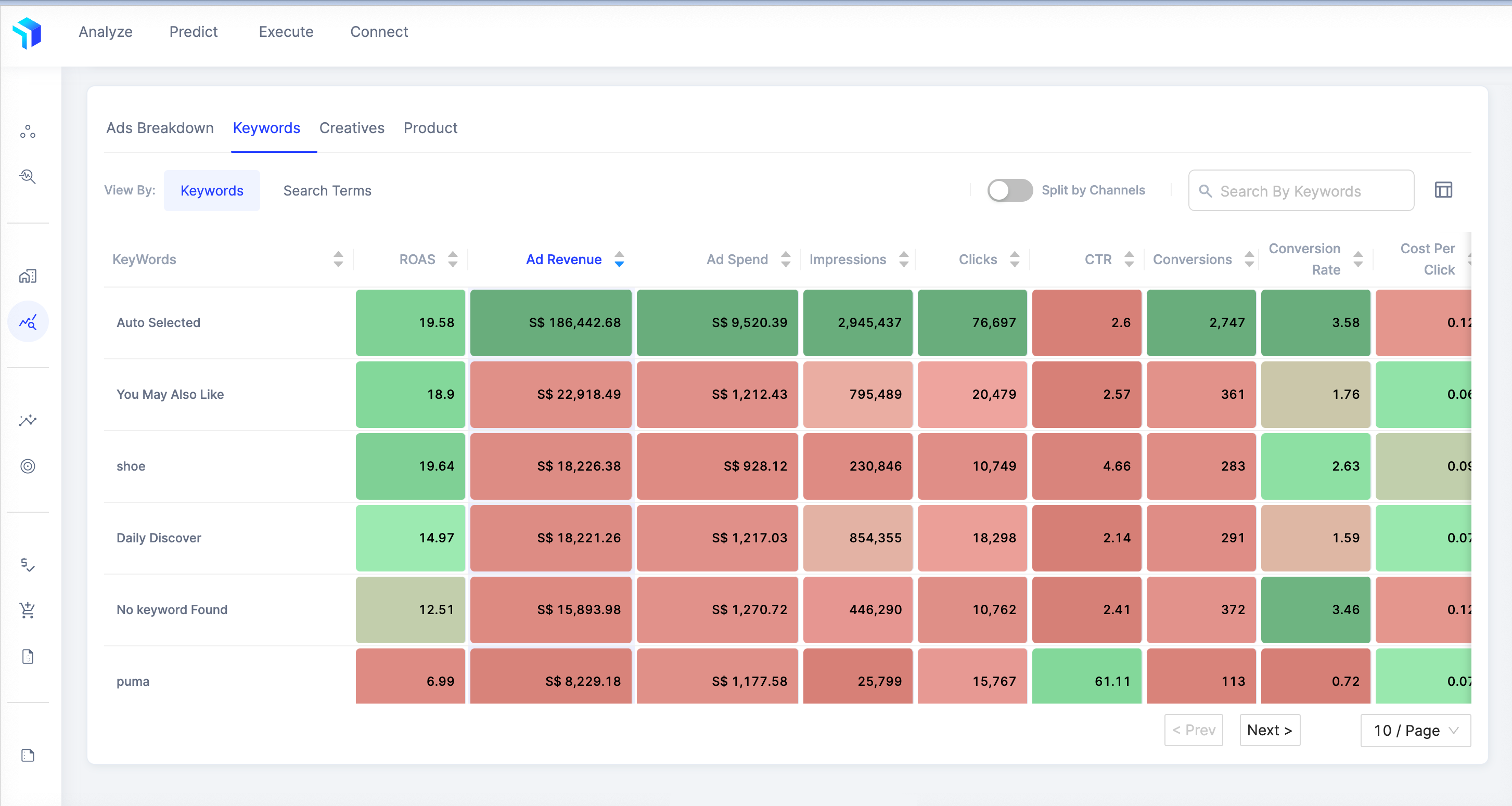Click the blue cube app logo

click(27, 32)
